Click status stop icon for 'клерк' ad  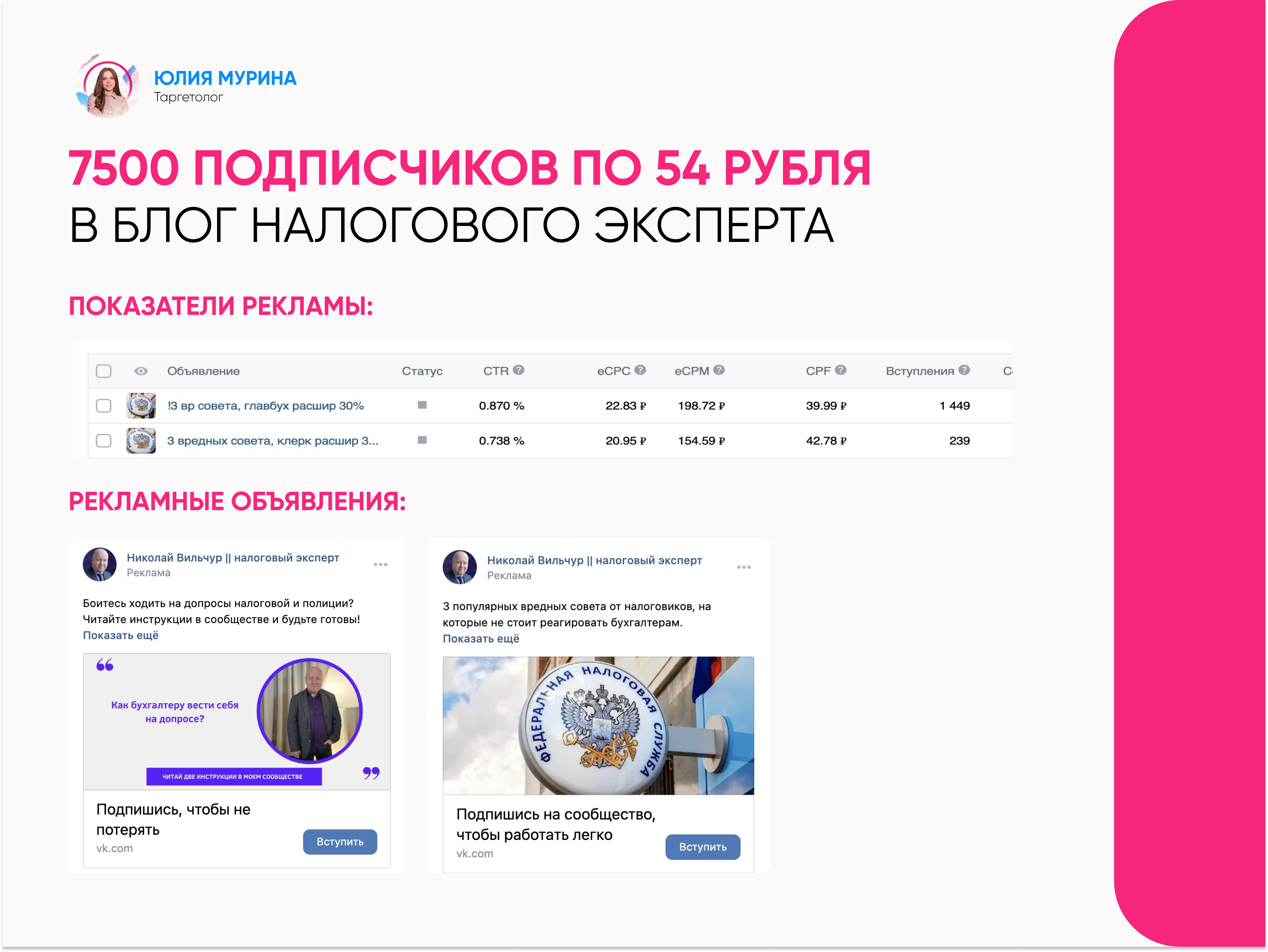[423, 440]
